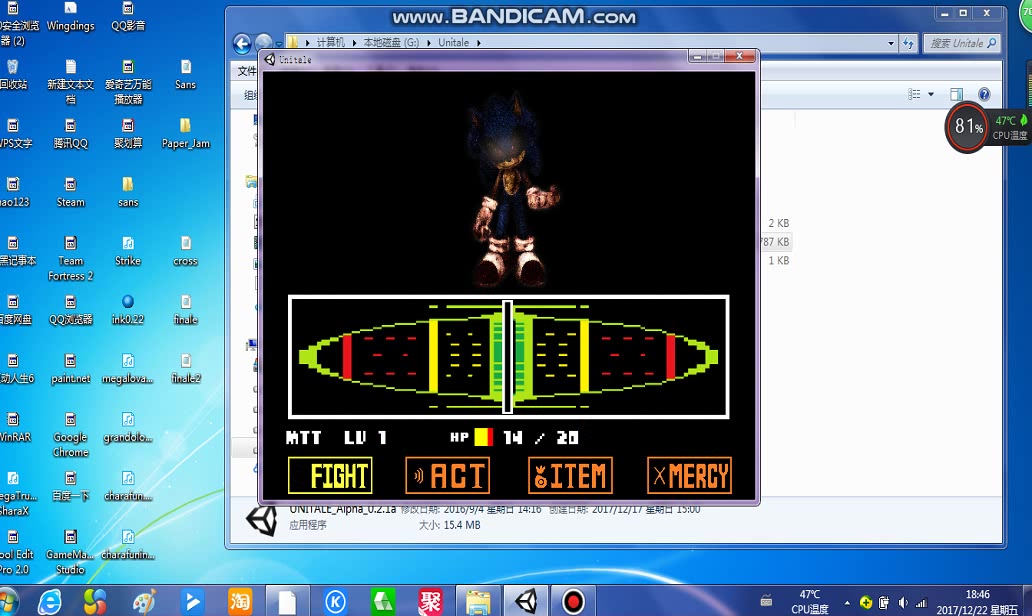The height and width of the screenshot is (616, 1032).
Task: Open the Wingdings desktop icon
Action: click(70, 17)
